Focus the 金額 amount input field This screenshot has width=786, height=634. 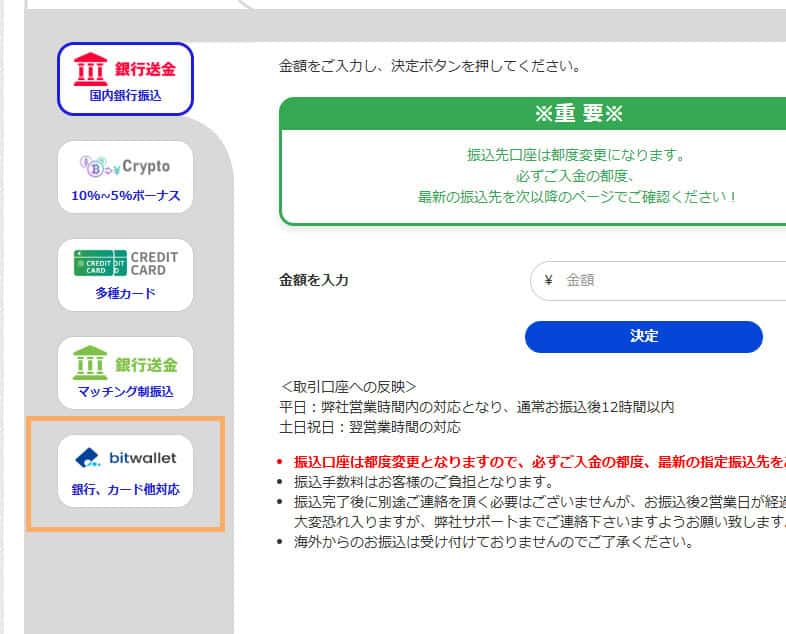(658, 281)
